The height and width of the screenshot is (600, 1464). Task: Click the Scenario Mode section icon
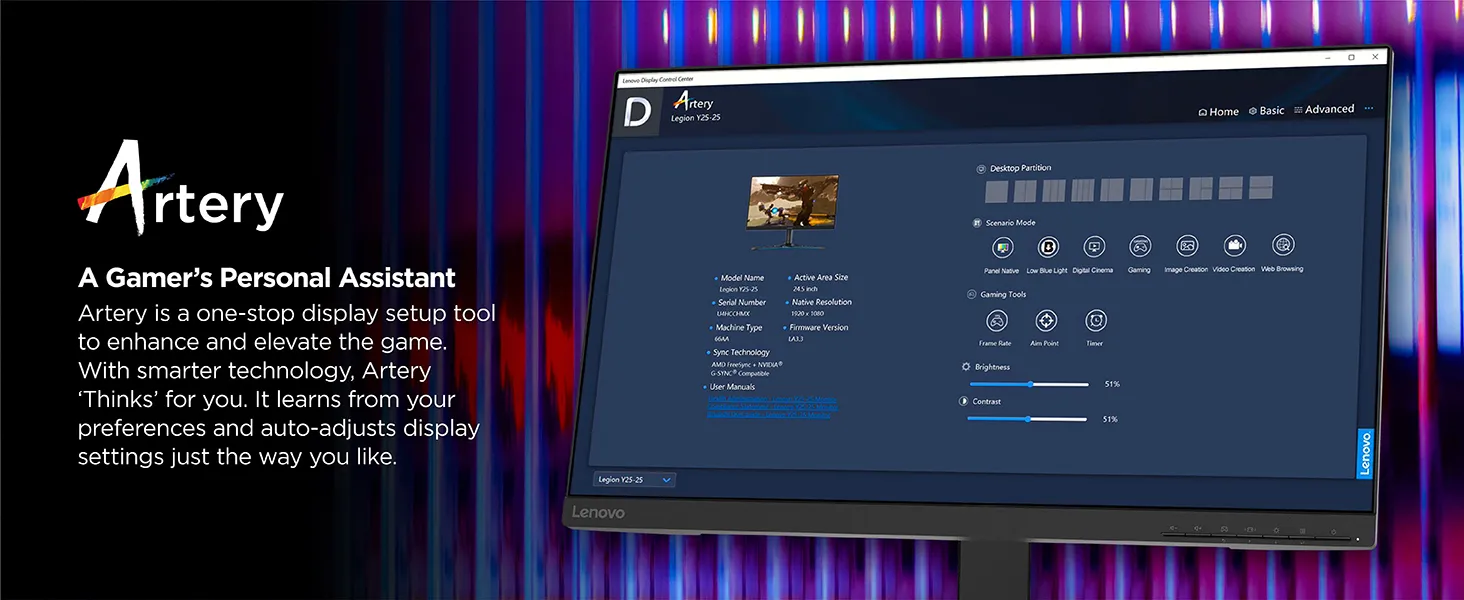coord(977,223)
